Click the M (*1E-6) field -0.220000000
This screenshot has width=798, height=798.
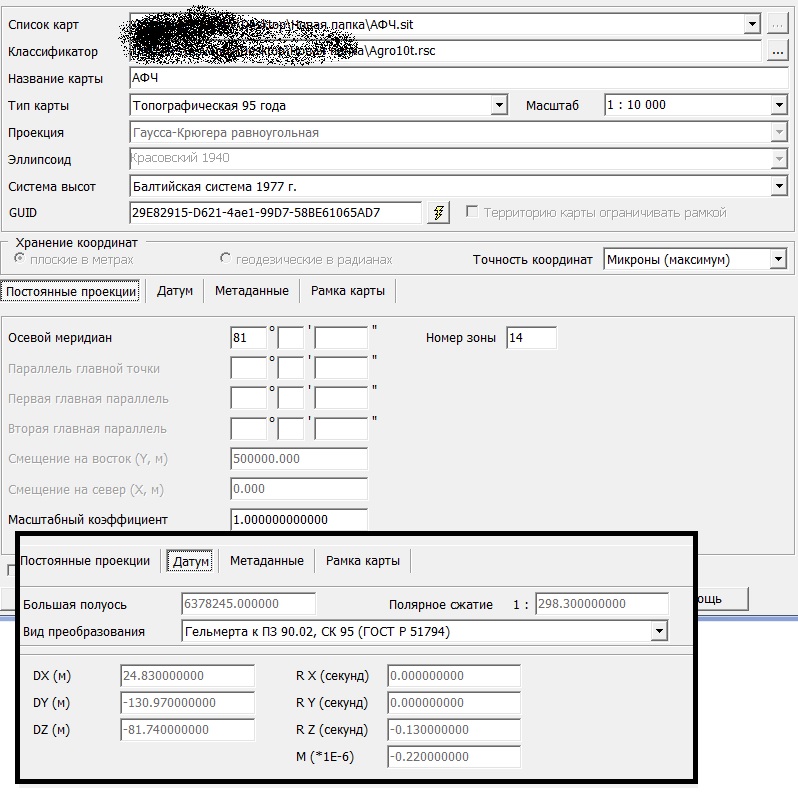tap(454, 756)
